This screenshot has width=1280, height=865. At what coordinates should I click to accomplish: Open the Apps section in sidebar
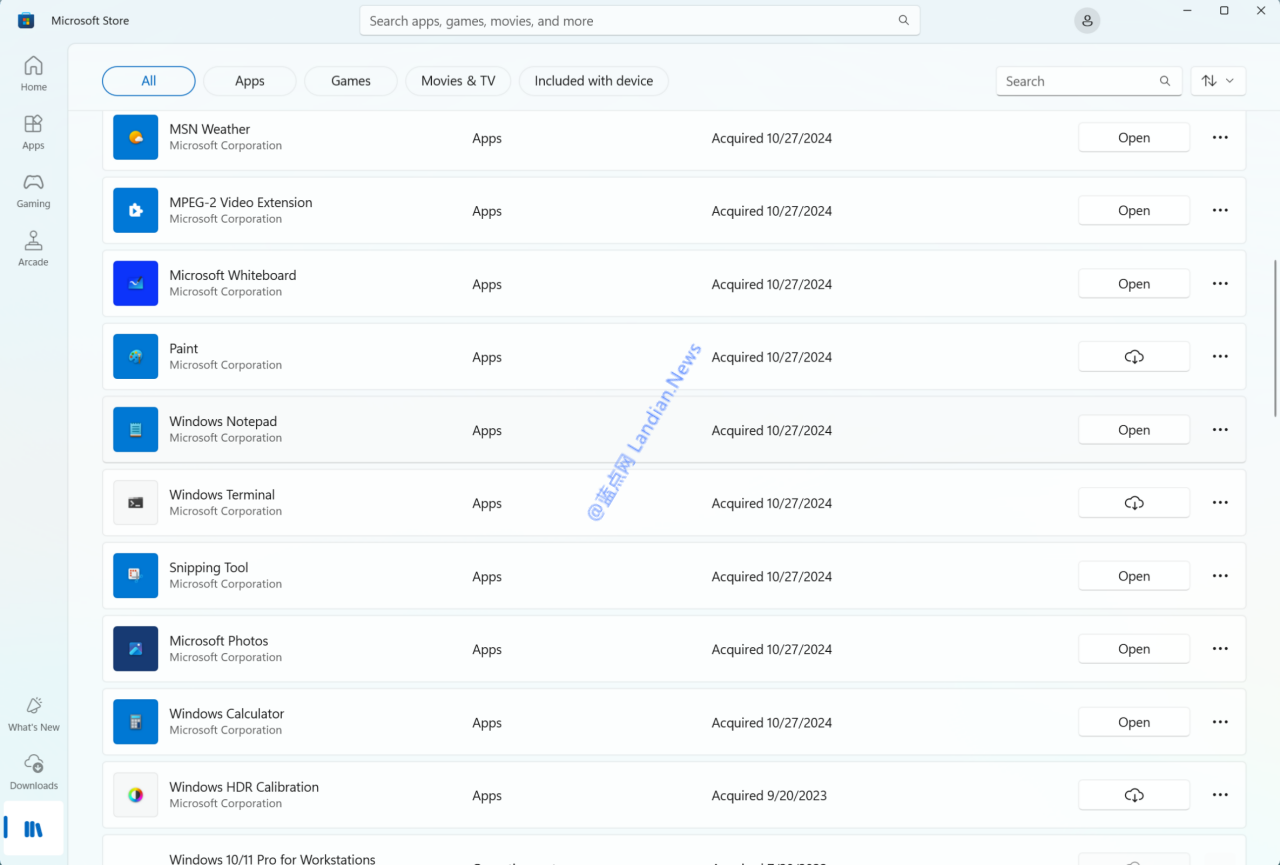33,131
